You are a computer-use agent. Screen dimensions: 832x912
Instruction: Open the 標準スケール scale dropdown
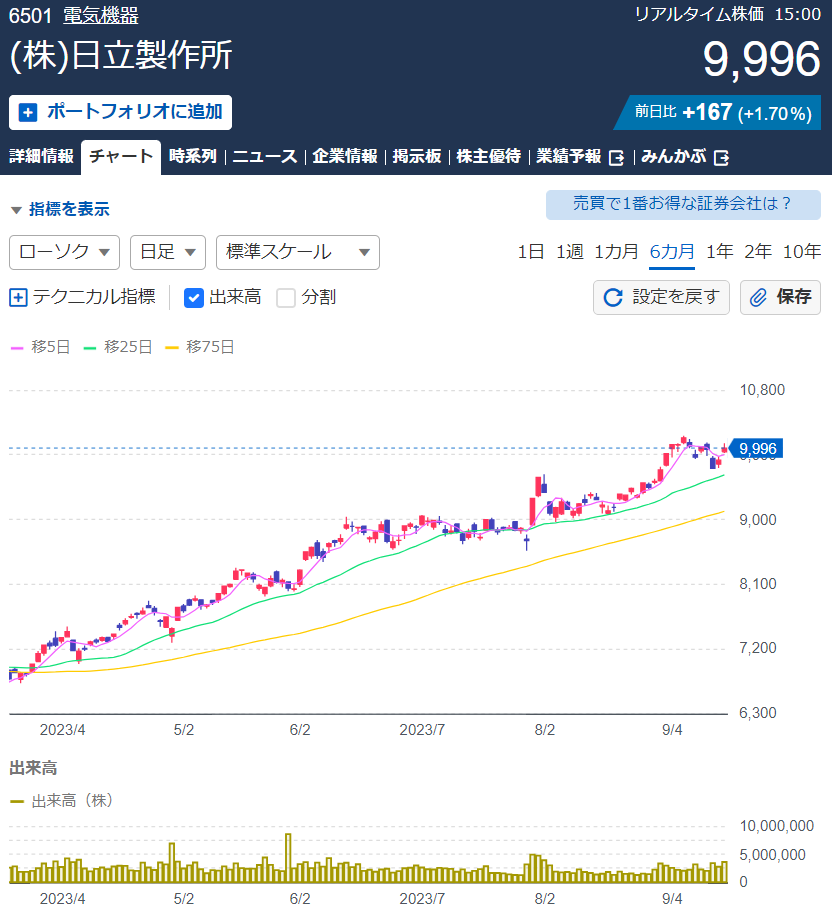(x=298, y=252)
